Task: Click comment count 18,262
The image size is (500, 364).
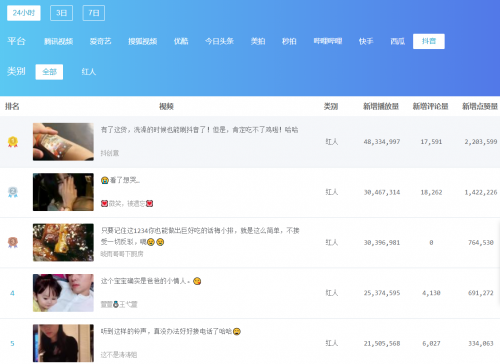Action: coord(431,192)
